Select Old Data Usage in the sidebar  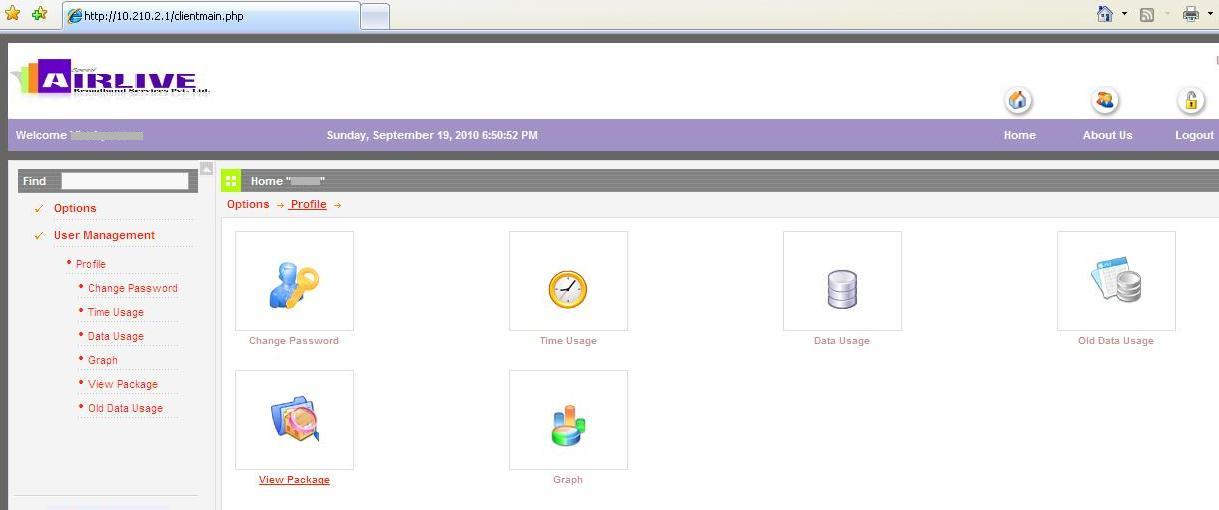(125, 408)
